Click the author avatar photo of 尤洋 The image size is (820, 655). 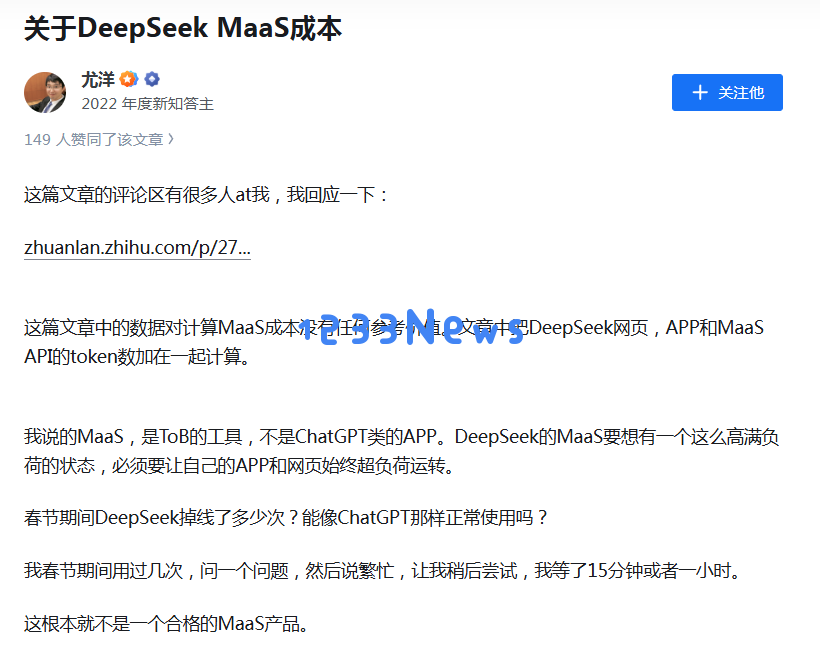point(45,93)
